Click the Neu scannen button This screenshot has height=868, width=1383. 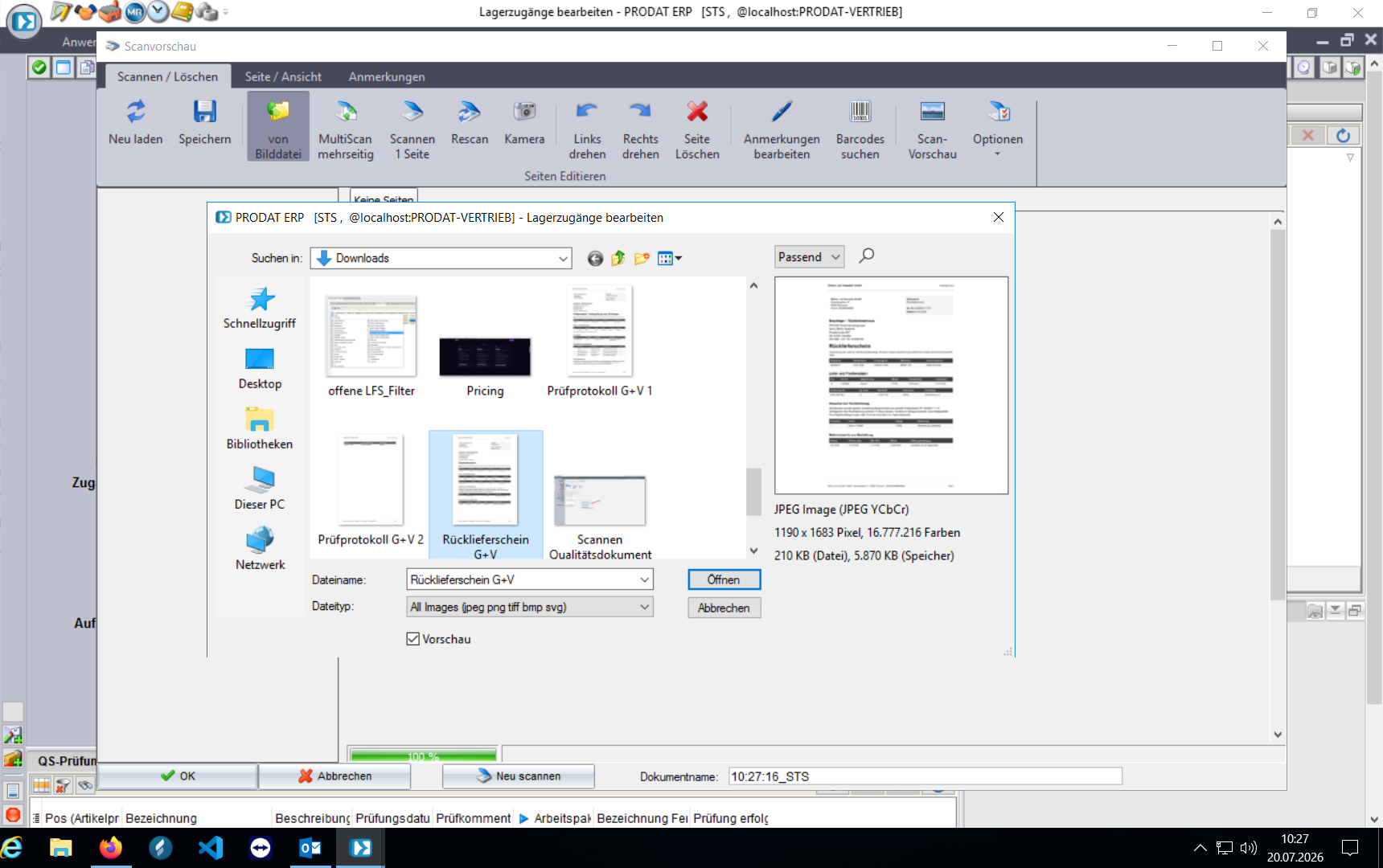tap(519, 776)
